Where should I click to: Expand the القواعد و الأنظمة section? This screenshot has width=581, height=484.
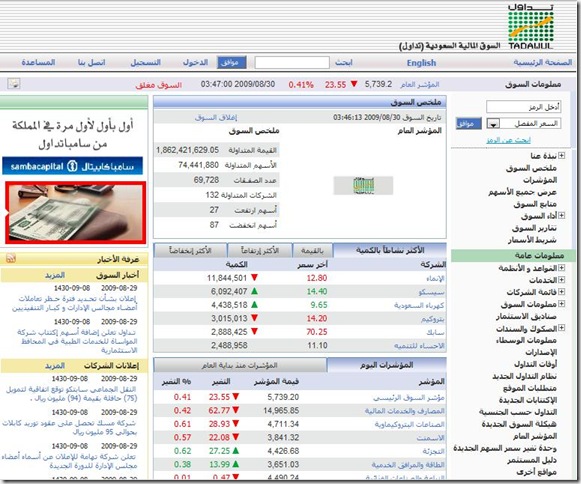point(561,268)
